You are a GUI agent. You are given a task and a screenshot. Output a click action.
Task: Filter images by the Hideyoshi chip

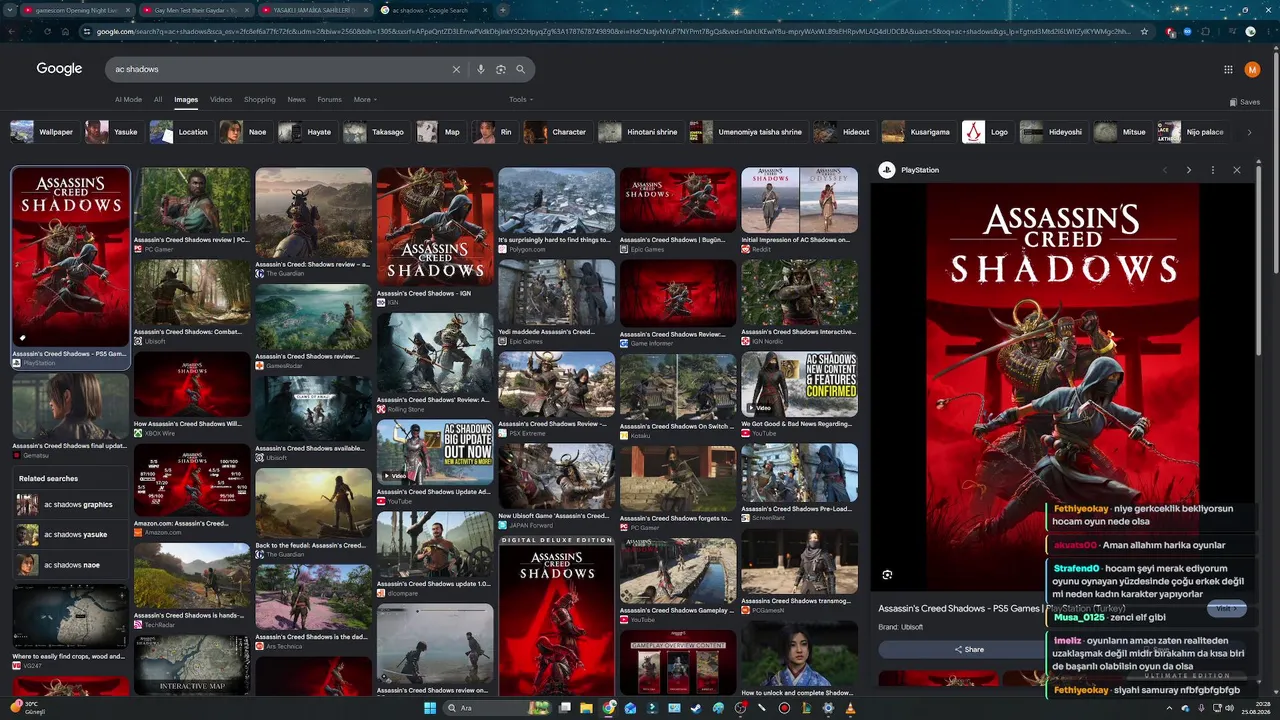coord(1053,132)
